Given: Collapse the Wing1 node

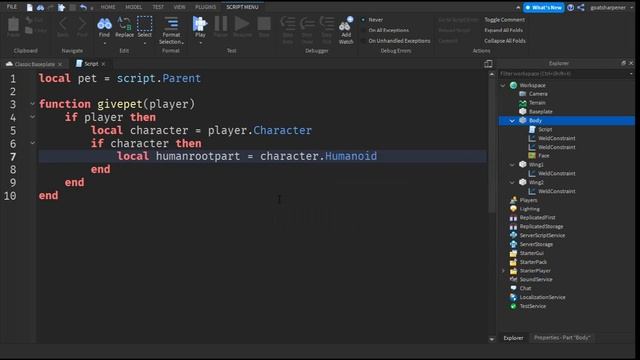Looking at the screenshot, I should [512, 164].
